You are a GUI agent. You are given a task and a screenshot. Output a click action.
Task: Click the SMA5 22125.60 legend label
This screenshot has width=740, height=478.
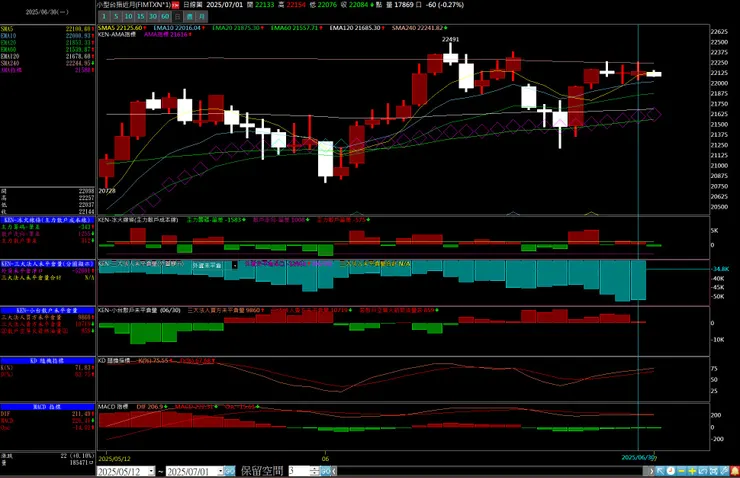[x=120, y=28]
